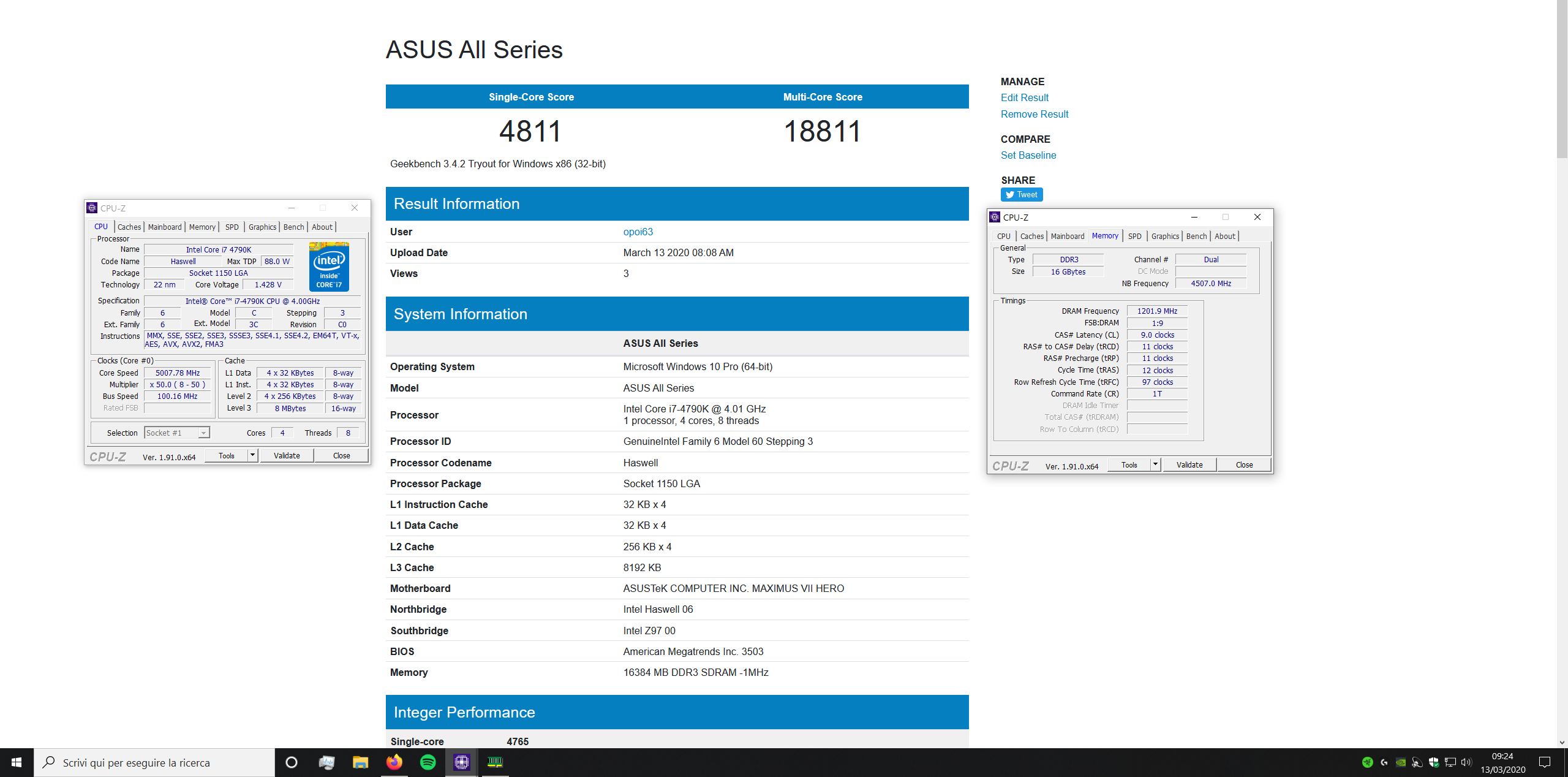The height and width of the screenshot is (777, 1568).
Task: Click Tools button in left CPU-Z
Action: tap(227, 455)
